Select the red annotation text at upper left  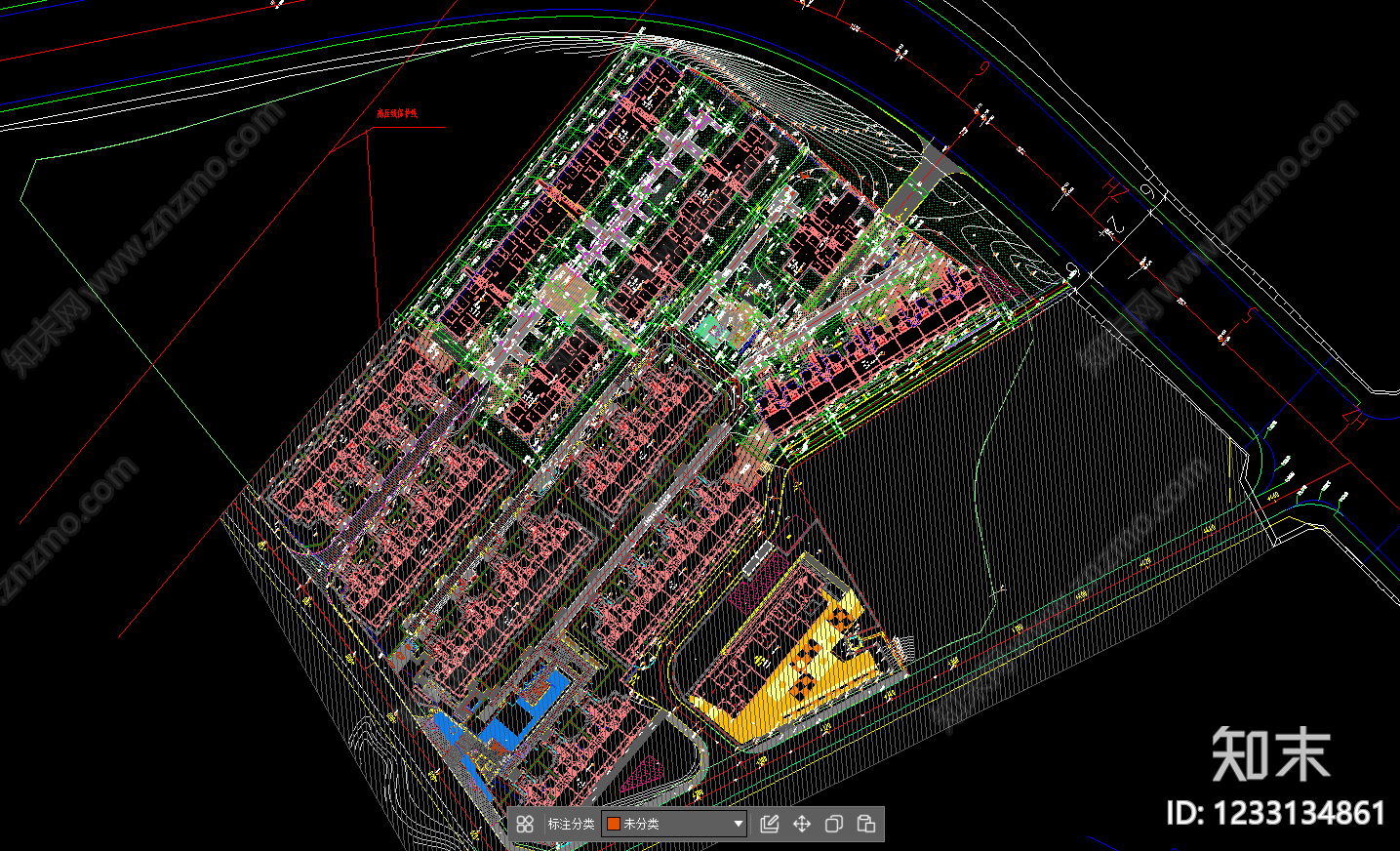[x=397, y=113]
